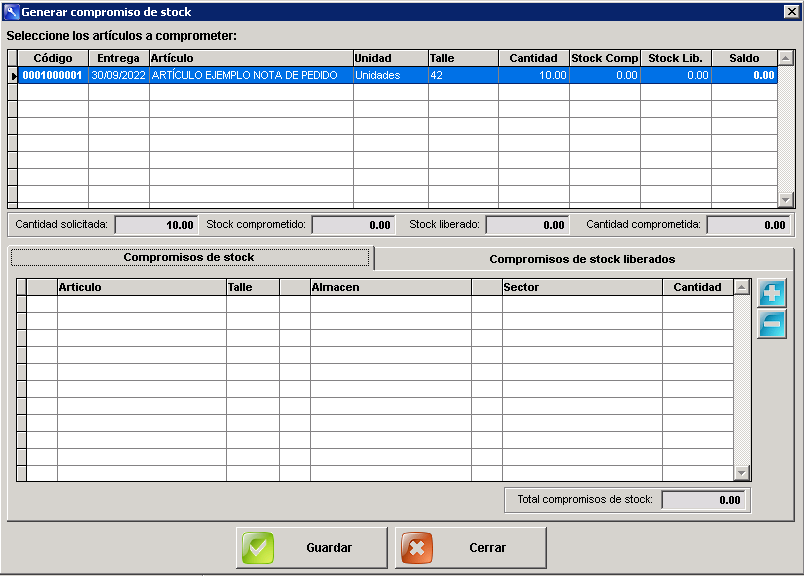The height and width of the screenshot is (576, 804).
Task: Open Compromisos de stock liberados tab
Action: [x=582, y=259]
